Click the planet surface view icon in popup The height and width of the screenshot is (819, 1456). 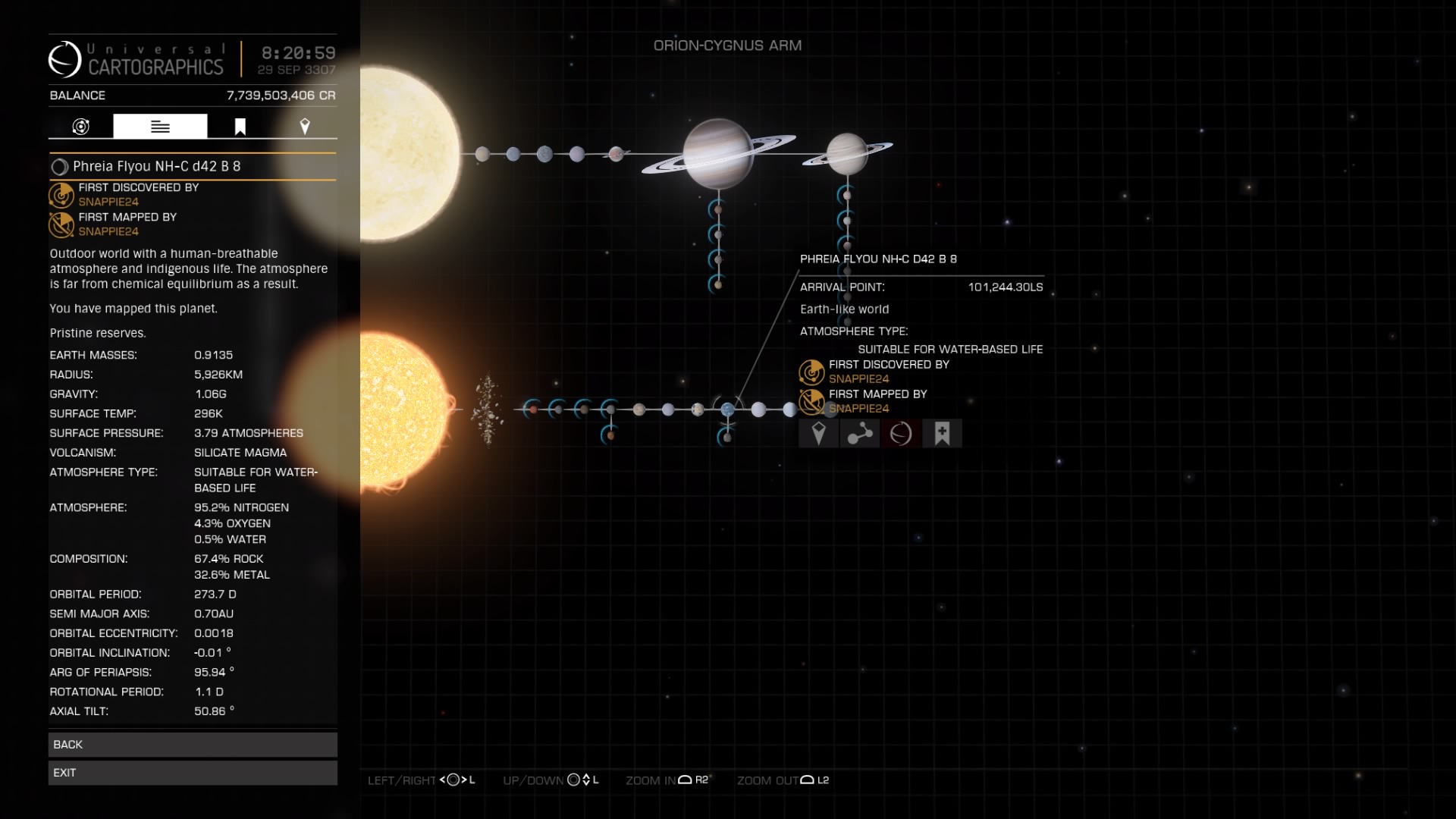click(900, 434)
